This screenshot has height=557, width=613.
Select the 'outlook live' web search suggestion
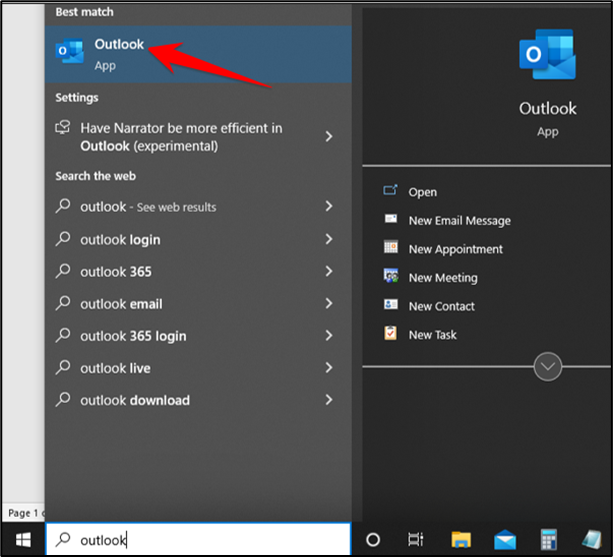pyautogui.click(x=115, y=368)
